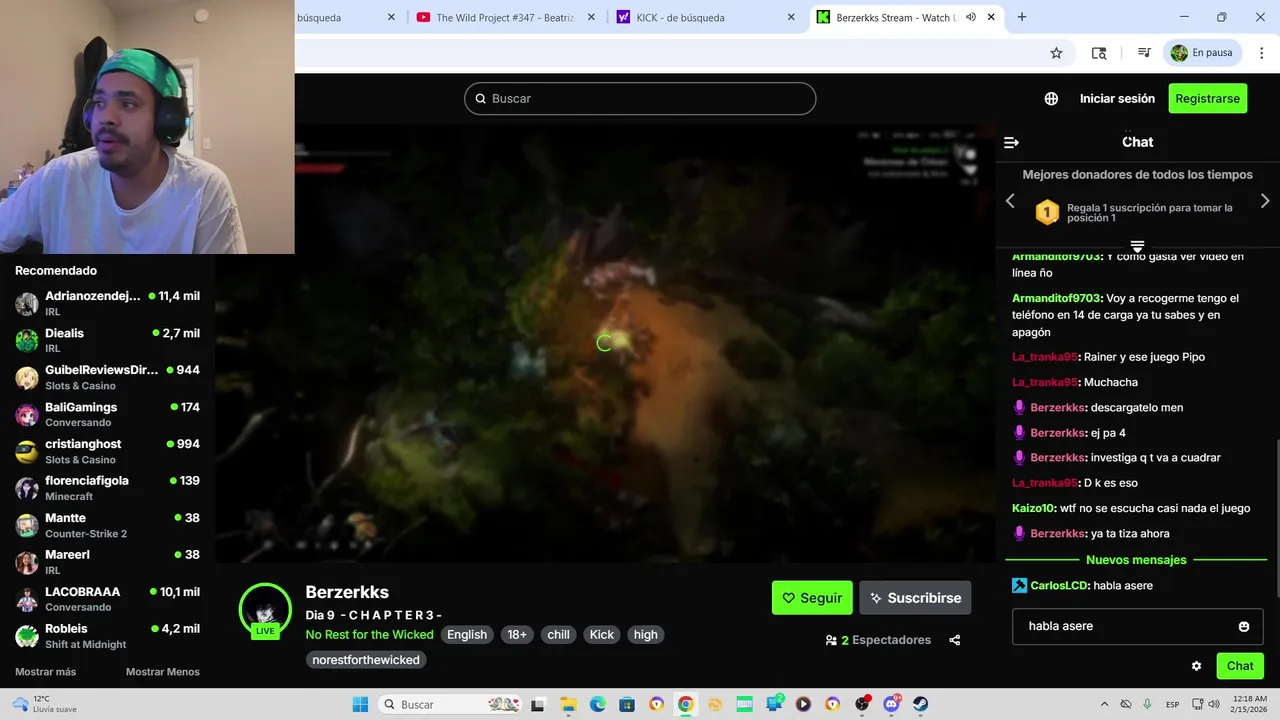Open the No Rest for the Wicked category link
Screen dimensions: 1280x720
pyautogui.click(x=370, y=635)
